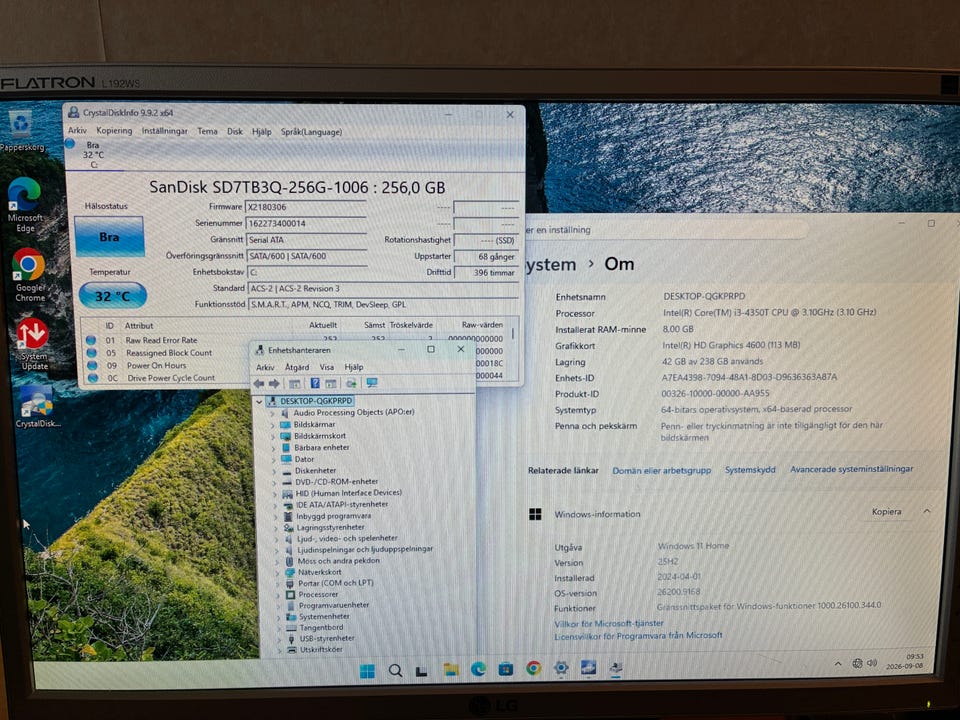Click the Back arrow in Enhetshanteraren toolbar
This screenshot has height=720, width=960.
pyautogui.click(x=259, y=383)
